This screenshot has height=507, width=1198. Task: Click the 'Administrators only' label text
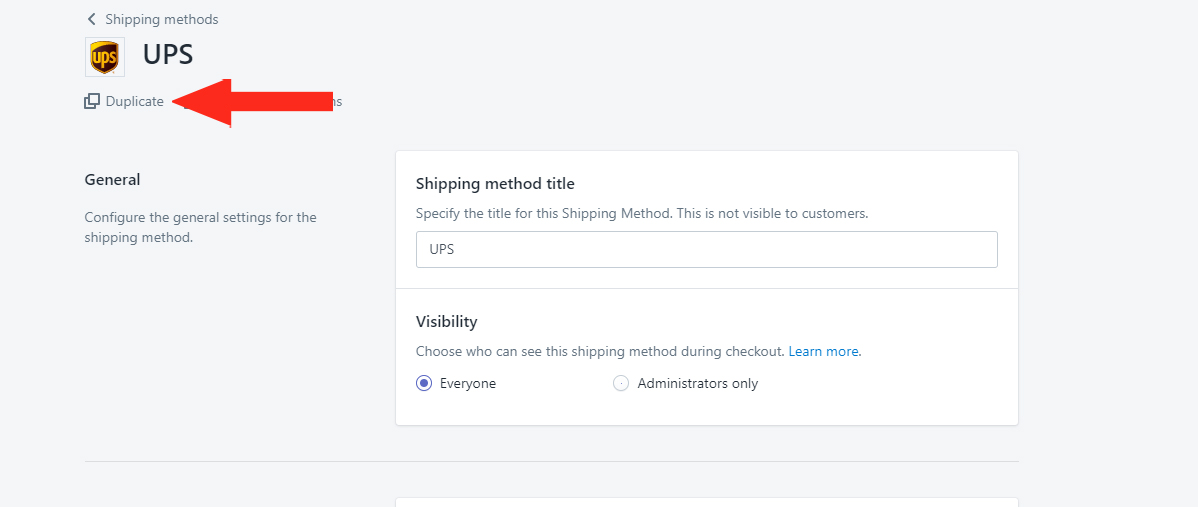(698, 383)
